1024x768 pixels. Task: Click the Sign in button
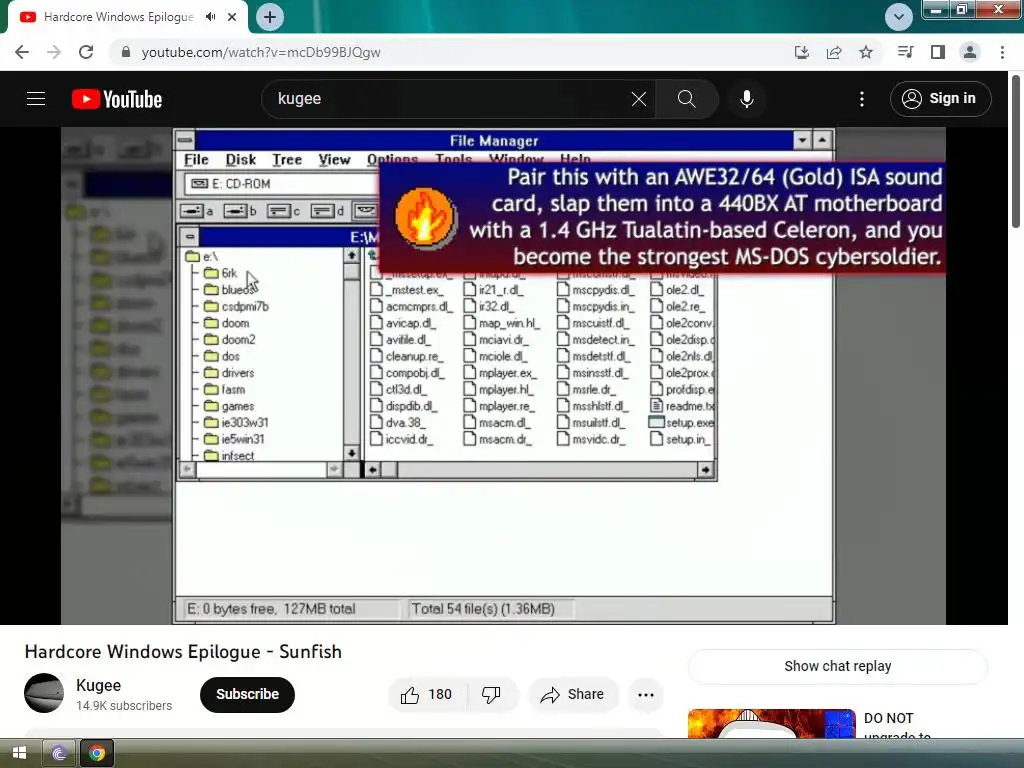tap(940, 99)
